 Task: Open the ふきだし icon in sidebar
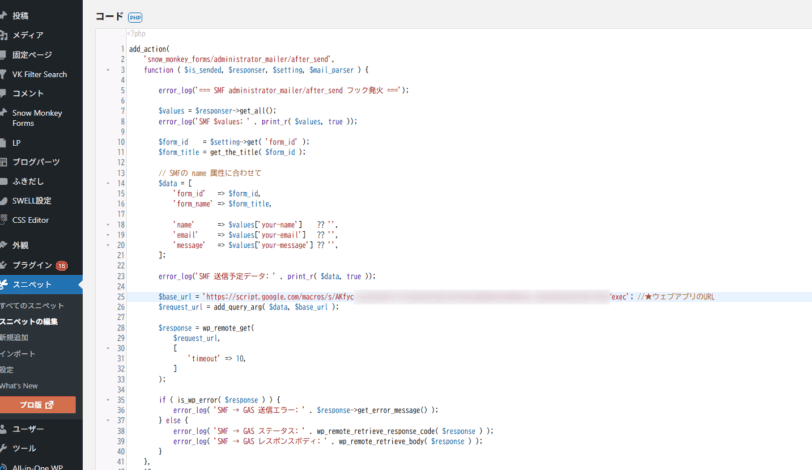click(3, 182)
